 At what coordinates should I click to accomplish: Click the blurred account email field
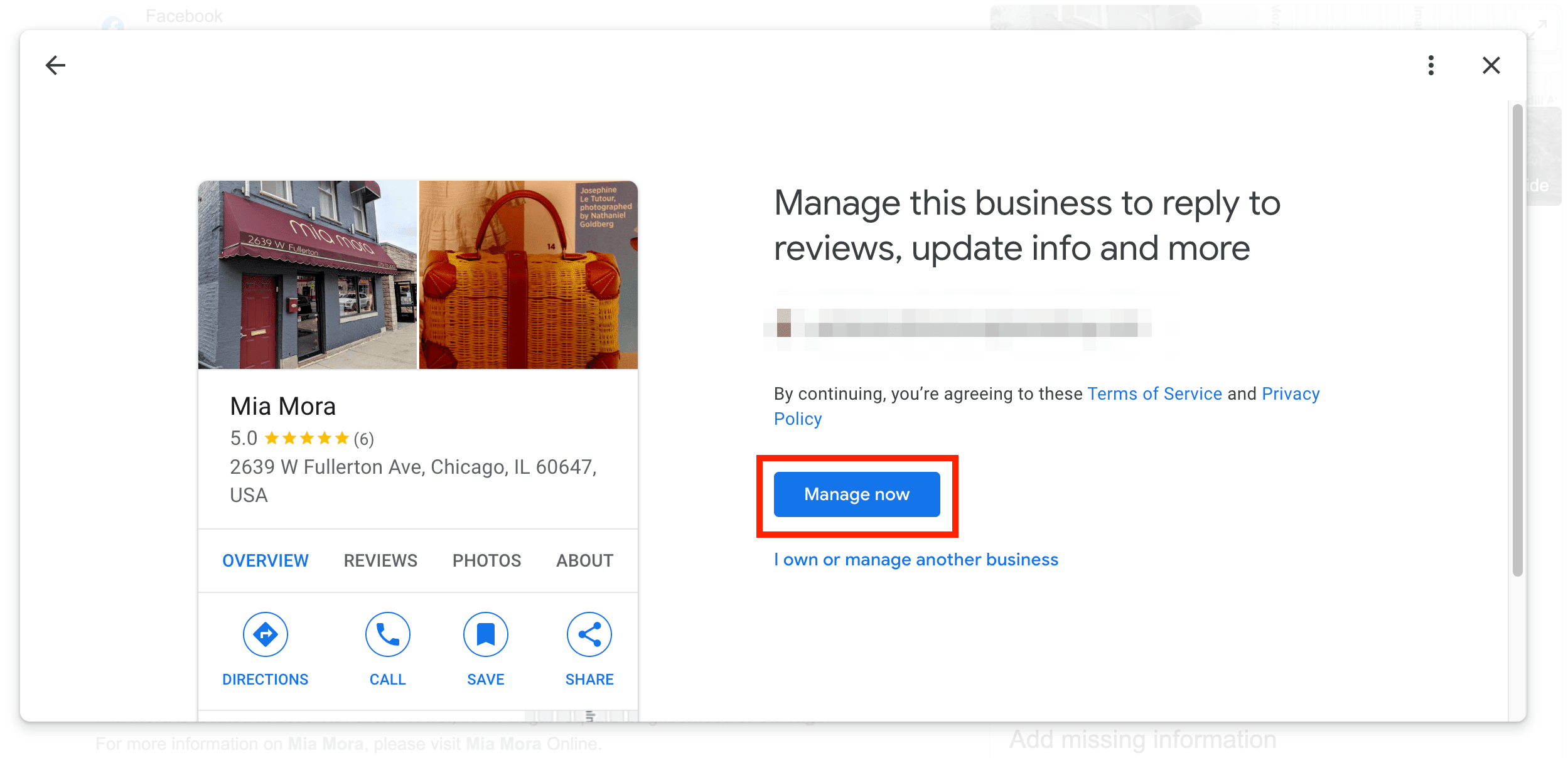(957, 323)
